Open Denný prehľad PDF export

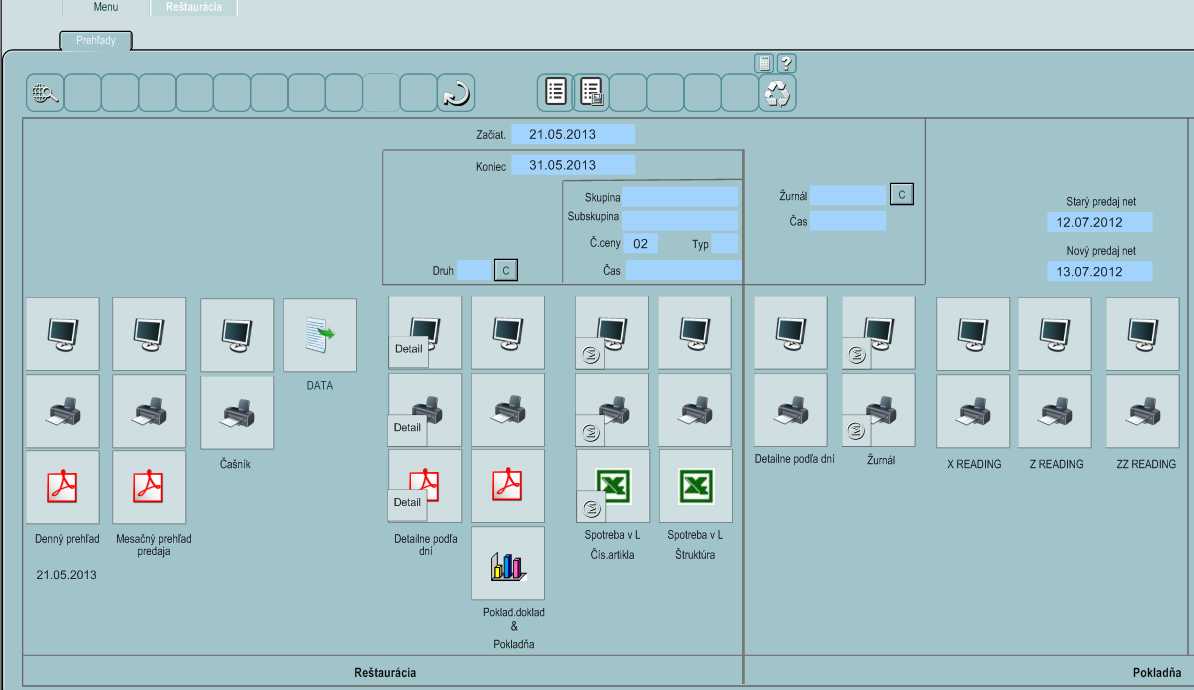[62, 487]
